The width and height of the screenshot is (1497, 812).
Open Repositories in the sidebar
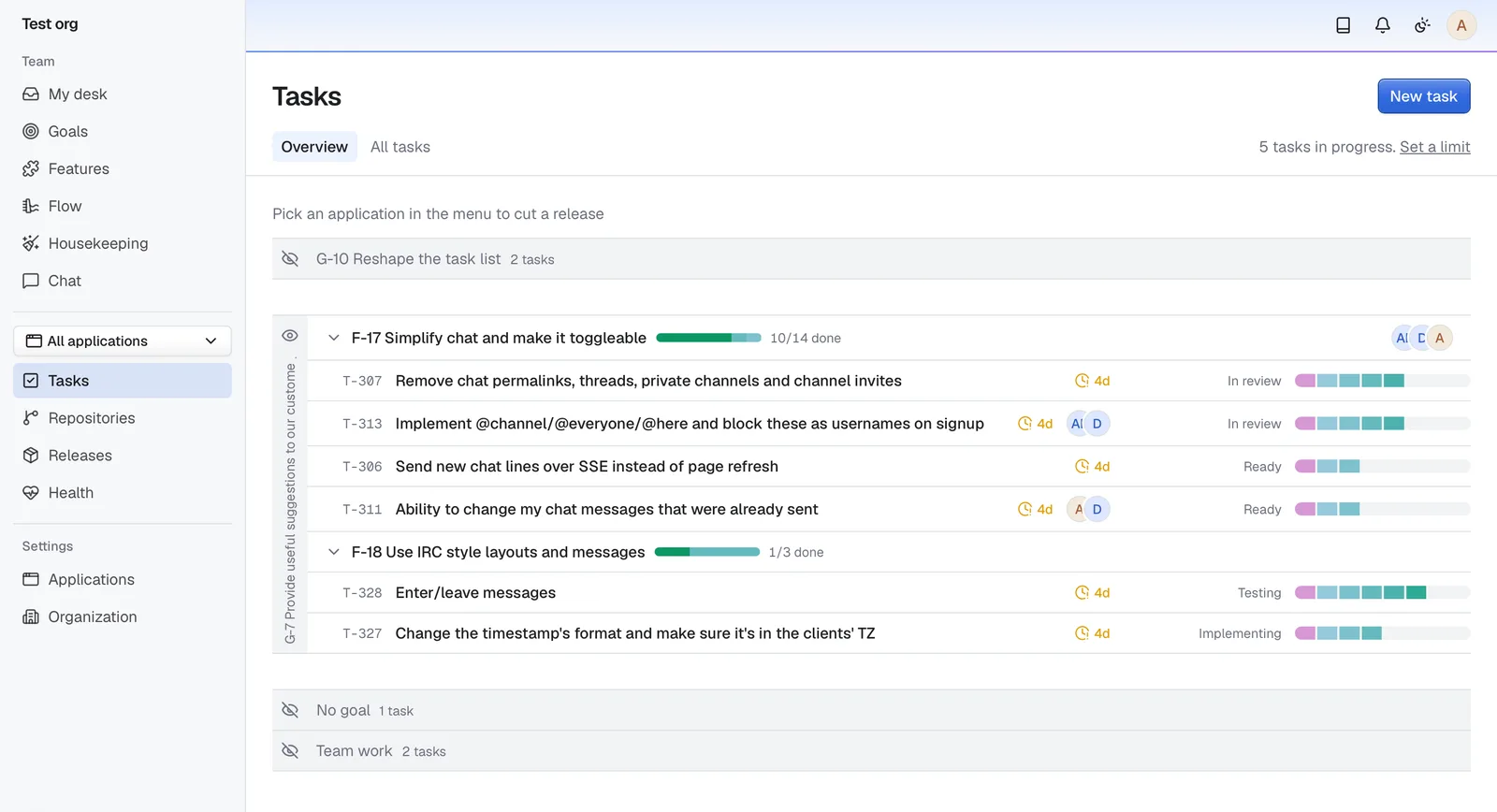click(123, 418)
